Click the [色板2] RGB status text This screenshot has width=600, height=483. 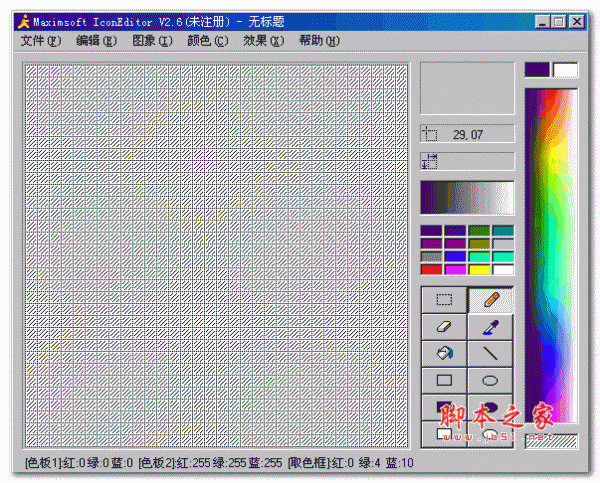[x=210, y=463]
